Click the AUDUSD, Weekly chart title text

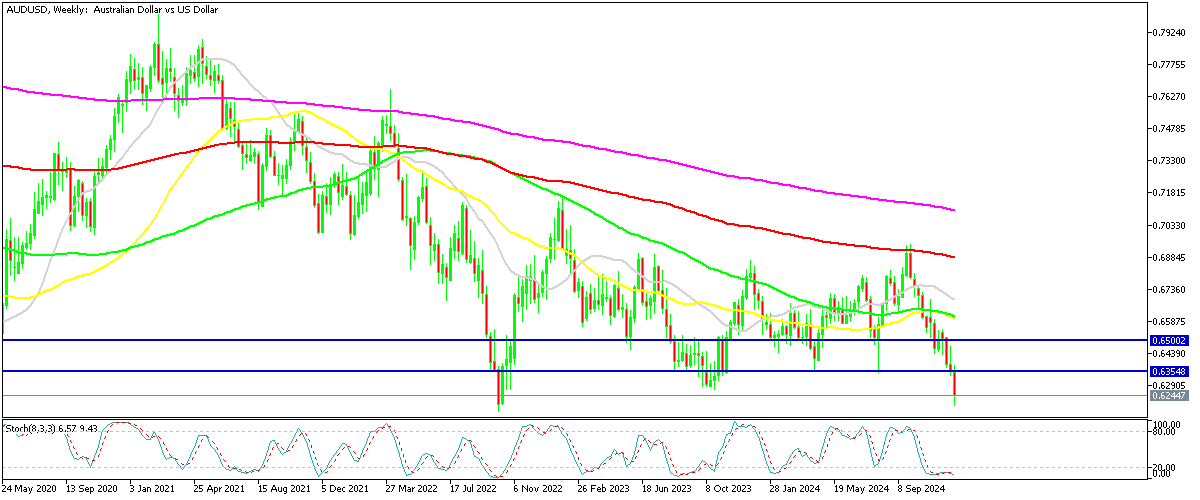pyautogui.click(x=113, y=9)
